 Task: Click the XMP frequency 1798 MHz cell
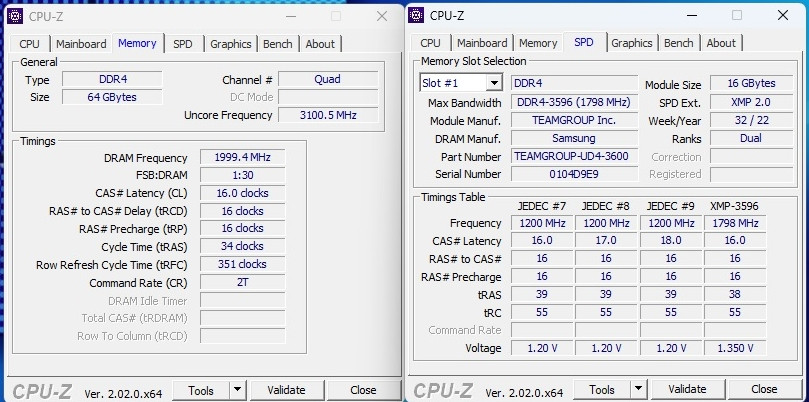coord(735,223)
